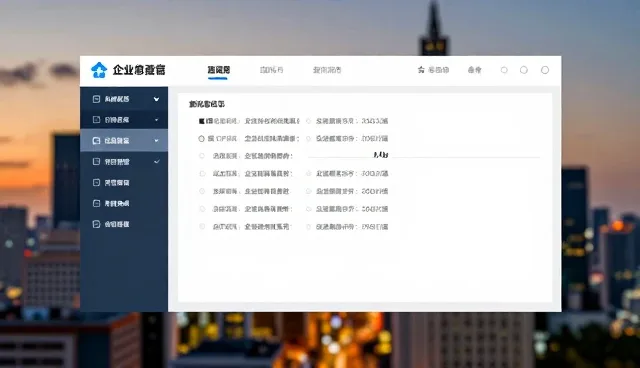Select the right-column radio button in the fourth row
The width and height of the screenshot is (640, 368).
[309, 174]
